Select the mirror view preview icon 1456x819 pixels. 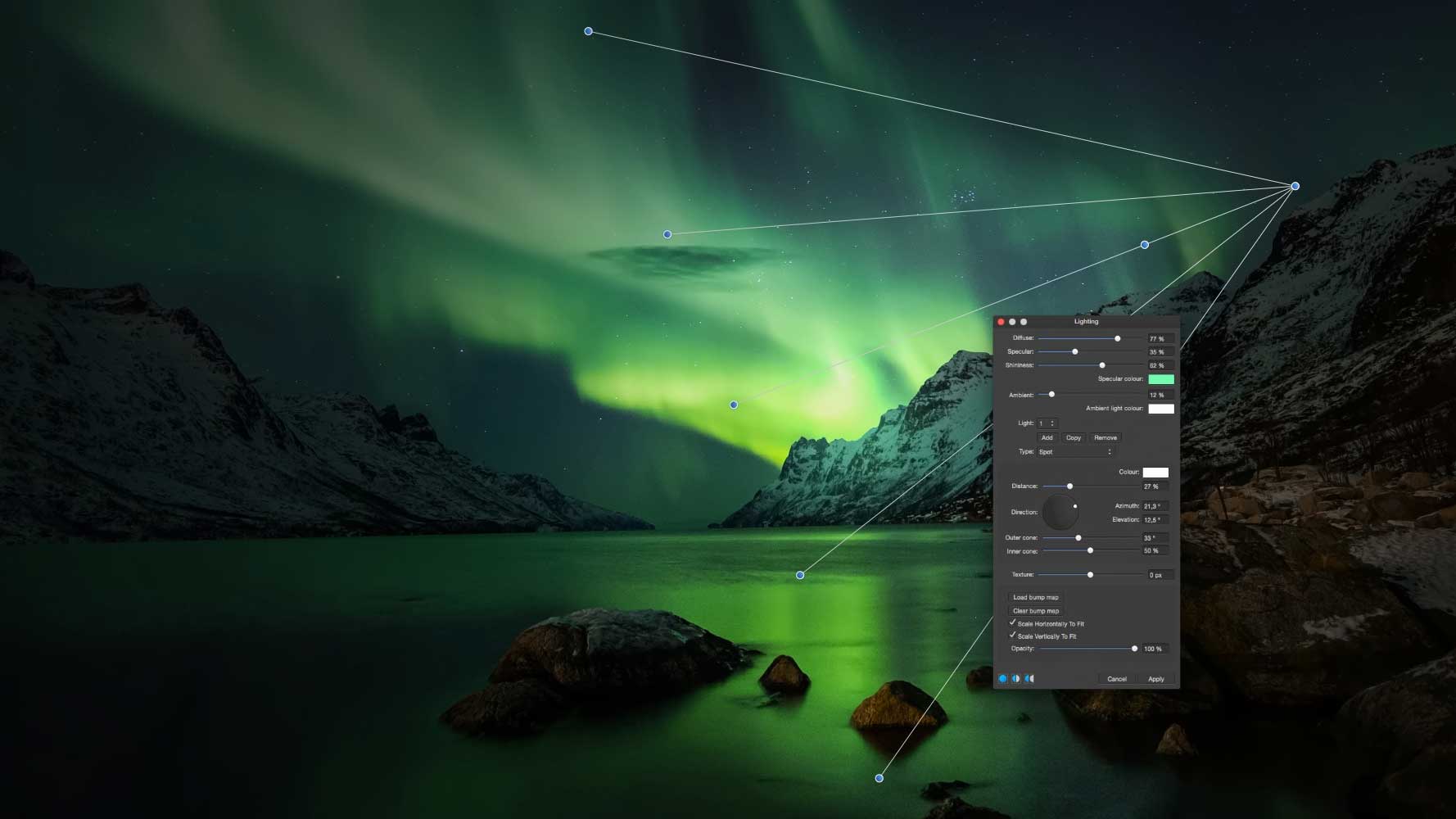point(1029,679)
